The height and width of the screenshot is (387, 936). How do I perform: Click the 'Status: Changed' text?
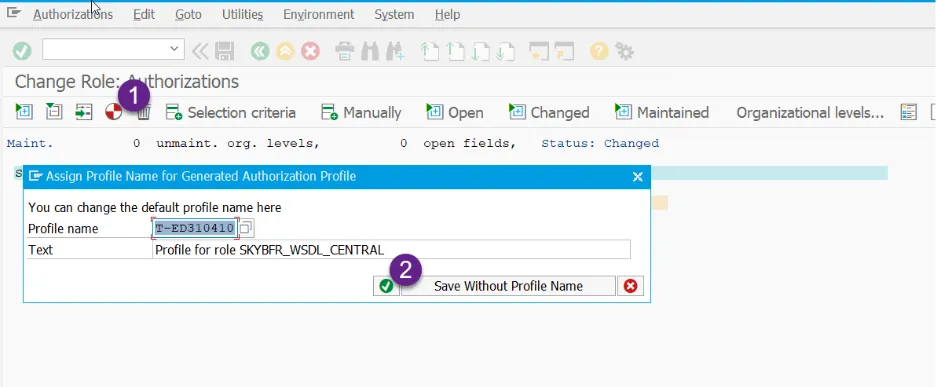click(x=600, y=143)
